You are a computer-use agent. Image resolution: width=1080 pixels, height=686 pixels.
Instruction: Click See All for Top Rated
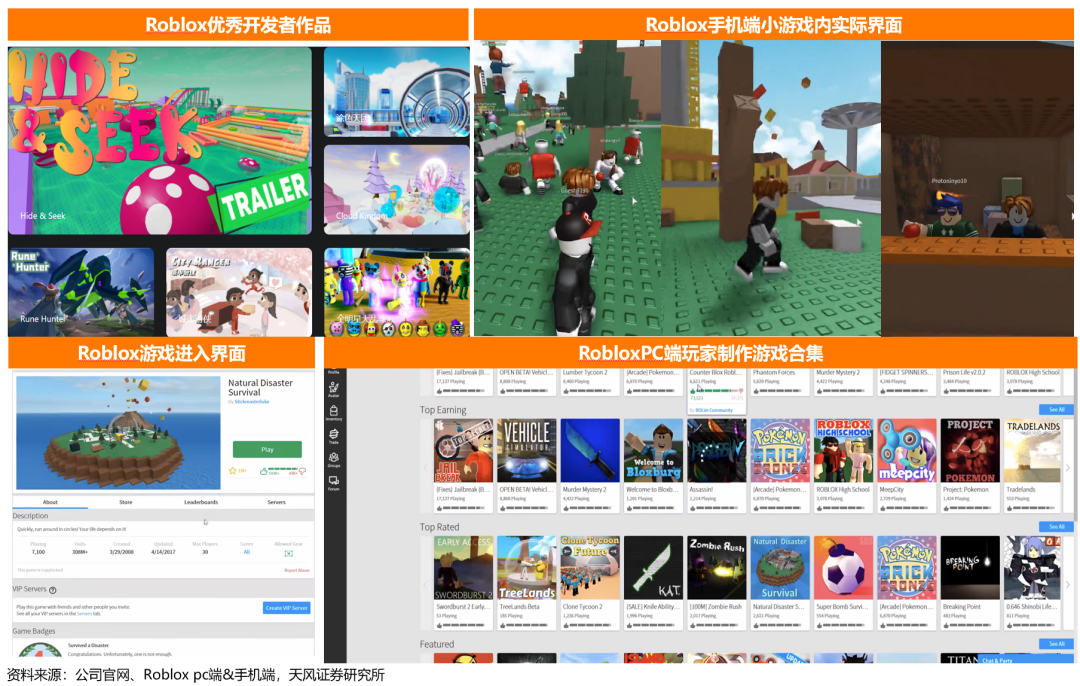click(1056, 526)
